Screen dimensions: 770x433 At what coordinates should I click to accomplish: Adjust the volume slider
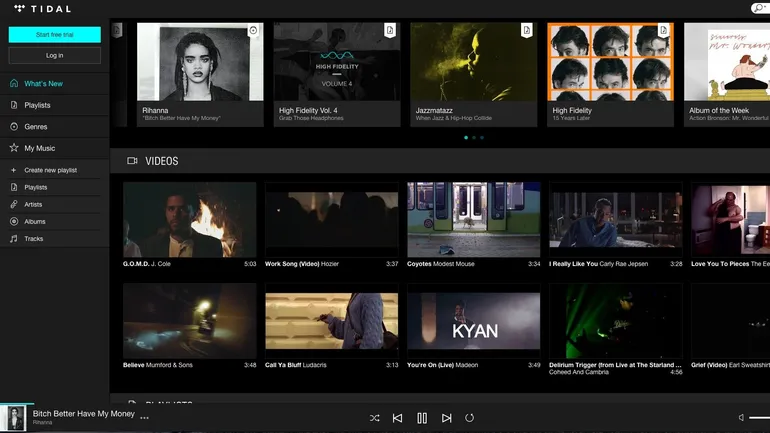point(758,417)
